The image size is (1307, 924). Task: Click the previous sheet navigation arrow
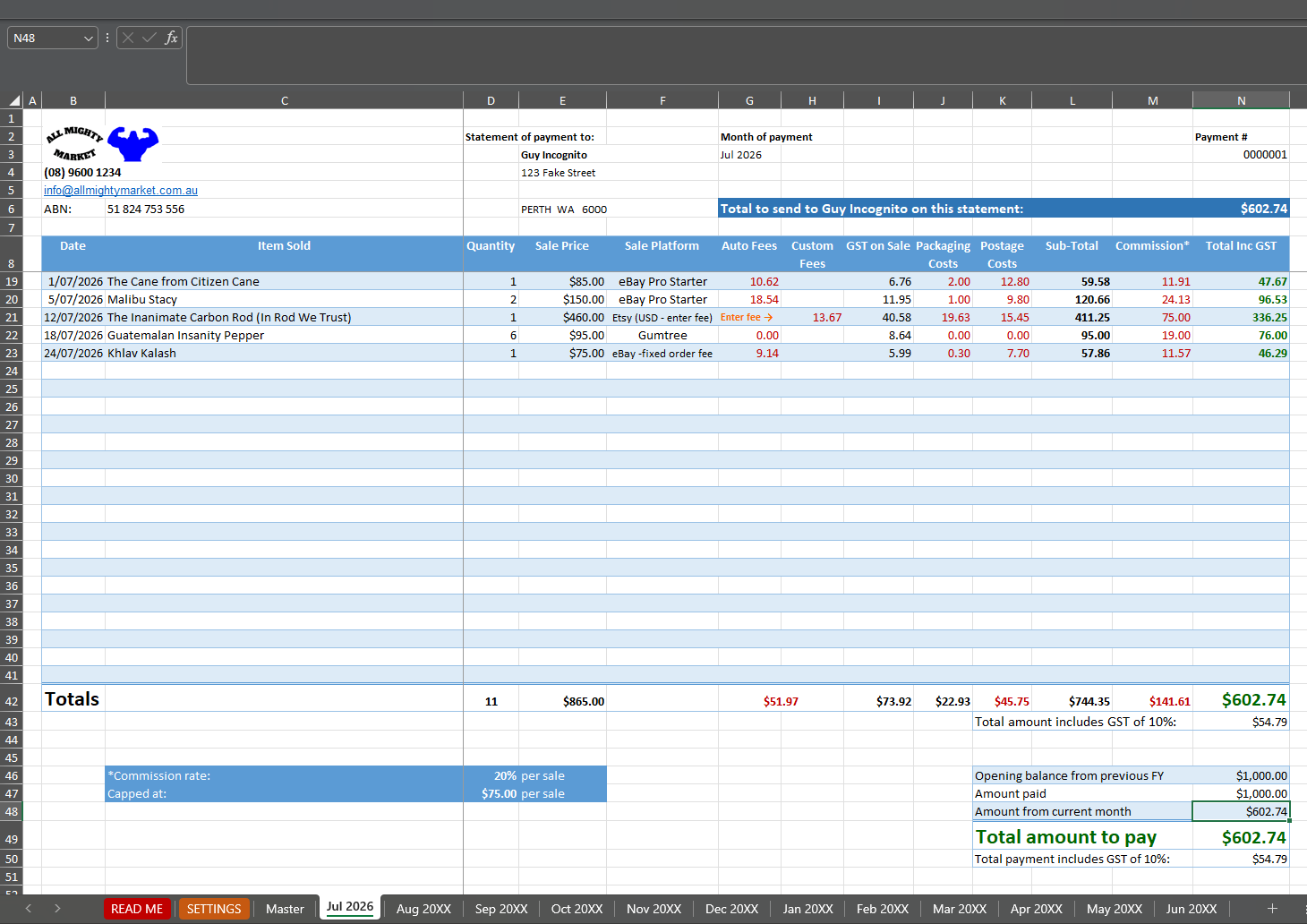tap(29, 908)
